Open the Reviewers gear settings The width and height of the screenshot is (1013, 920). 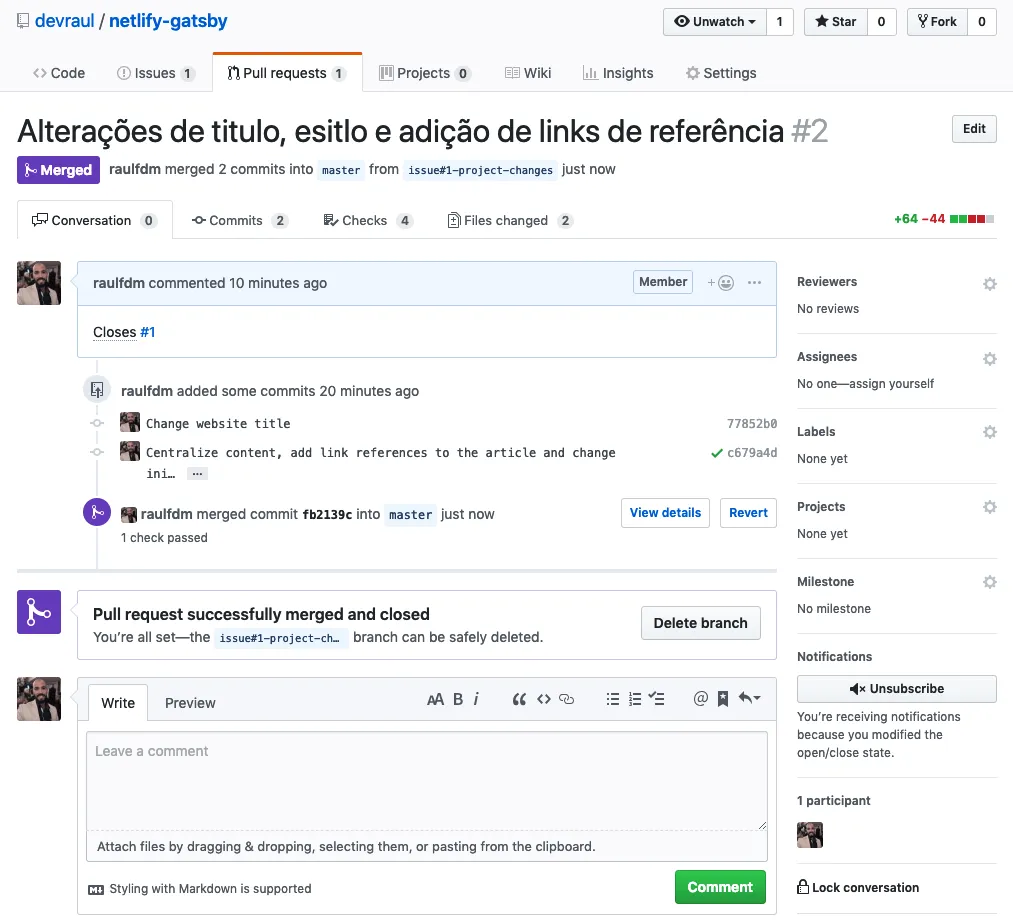click(x=990, y=284)
